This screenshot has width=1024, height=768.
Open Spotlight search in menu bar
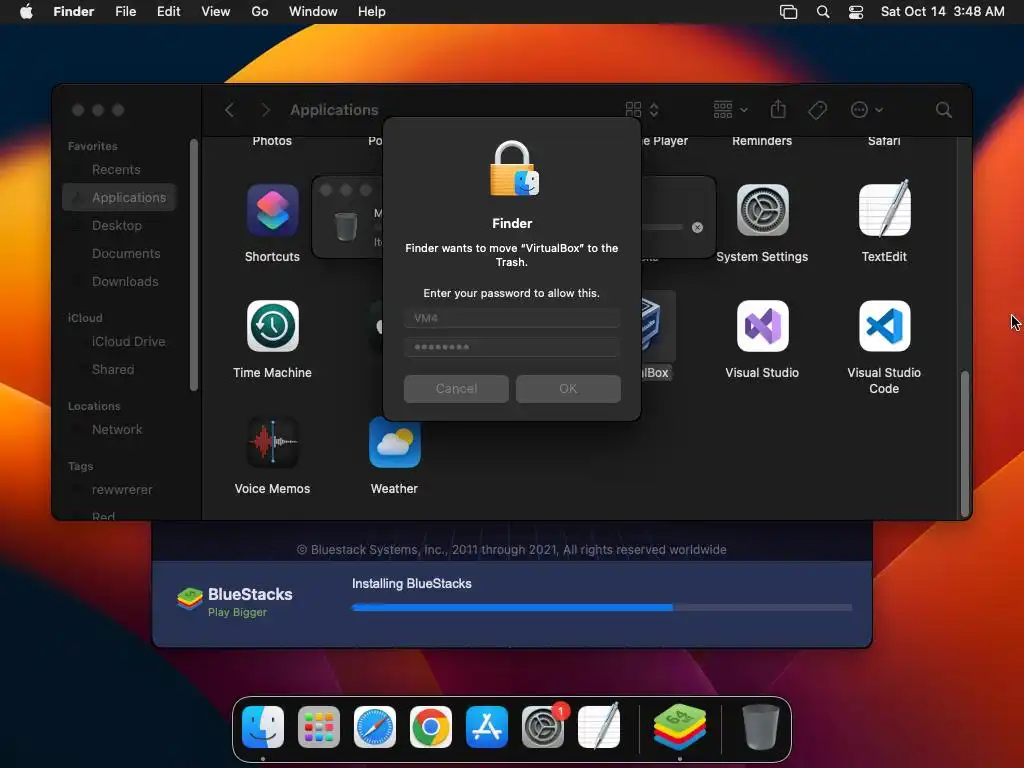(823, 12)
